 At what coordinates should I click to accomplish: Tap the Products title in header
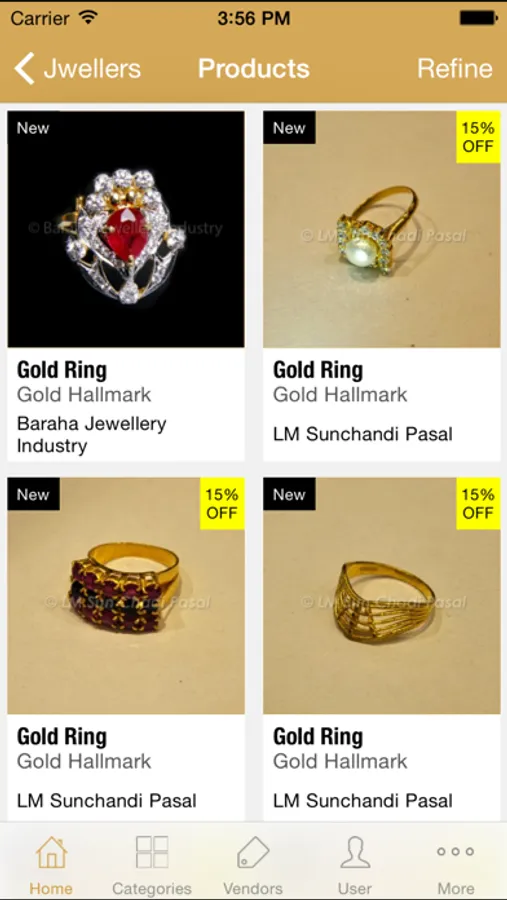(254, 68)
